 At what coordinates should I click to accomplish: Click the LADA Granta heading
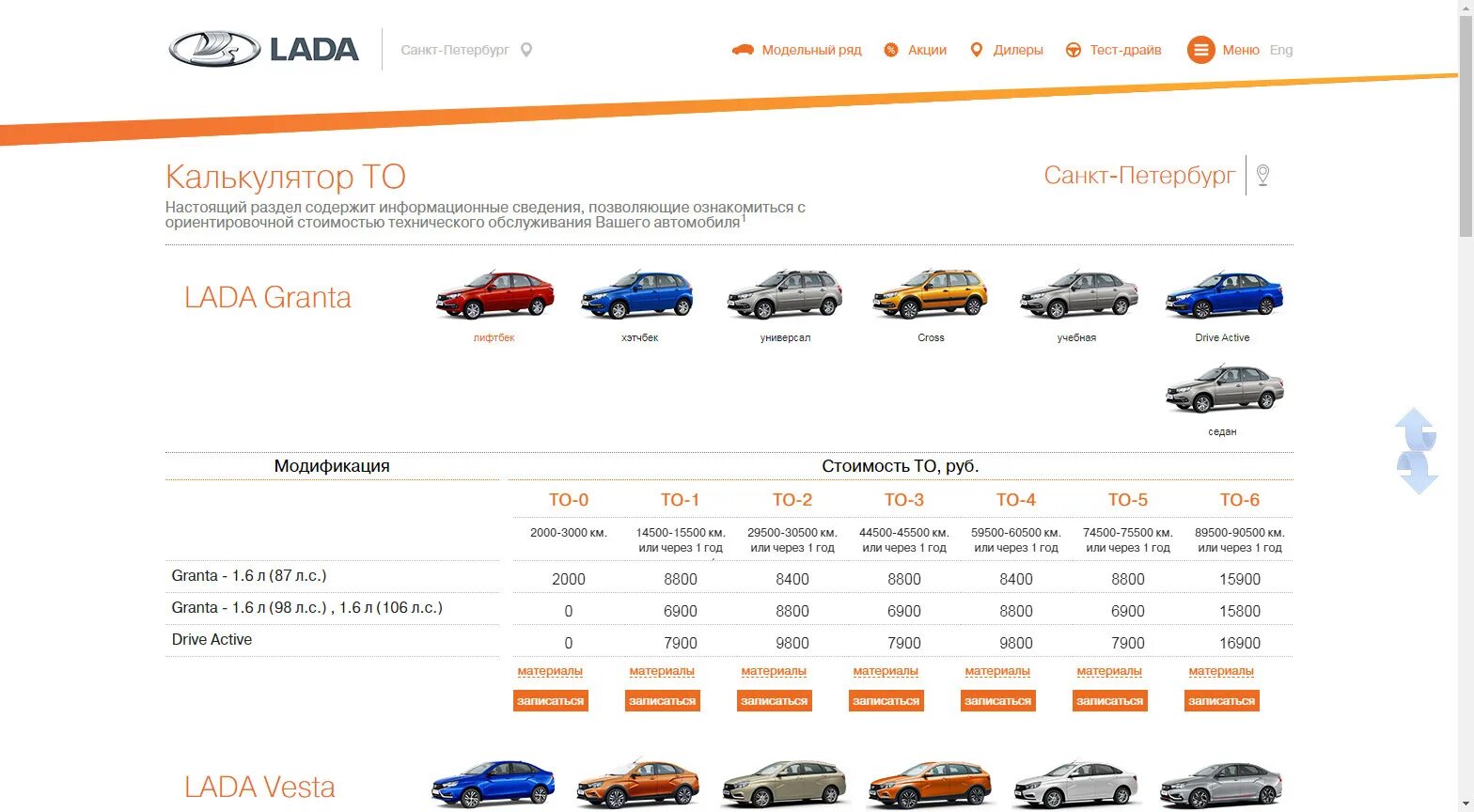tap(268, 297)
